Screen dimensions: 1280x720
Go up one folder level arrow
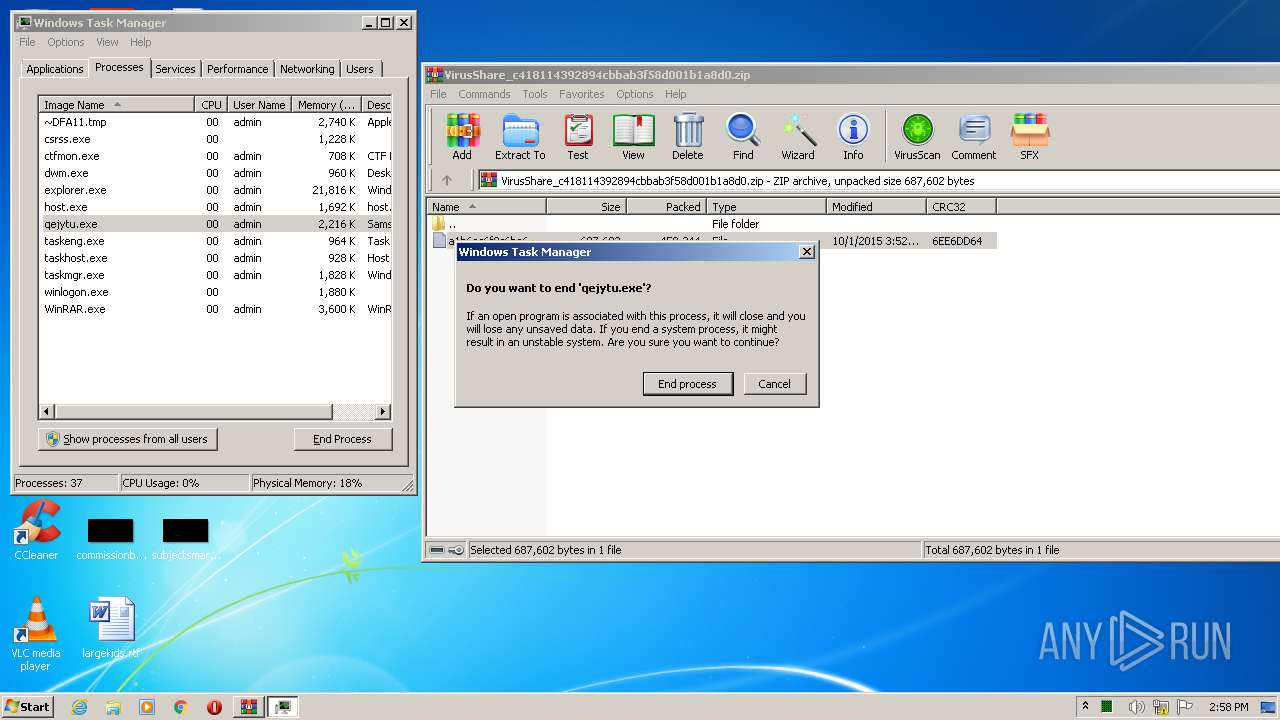(447, 180)
